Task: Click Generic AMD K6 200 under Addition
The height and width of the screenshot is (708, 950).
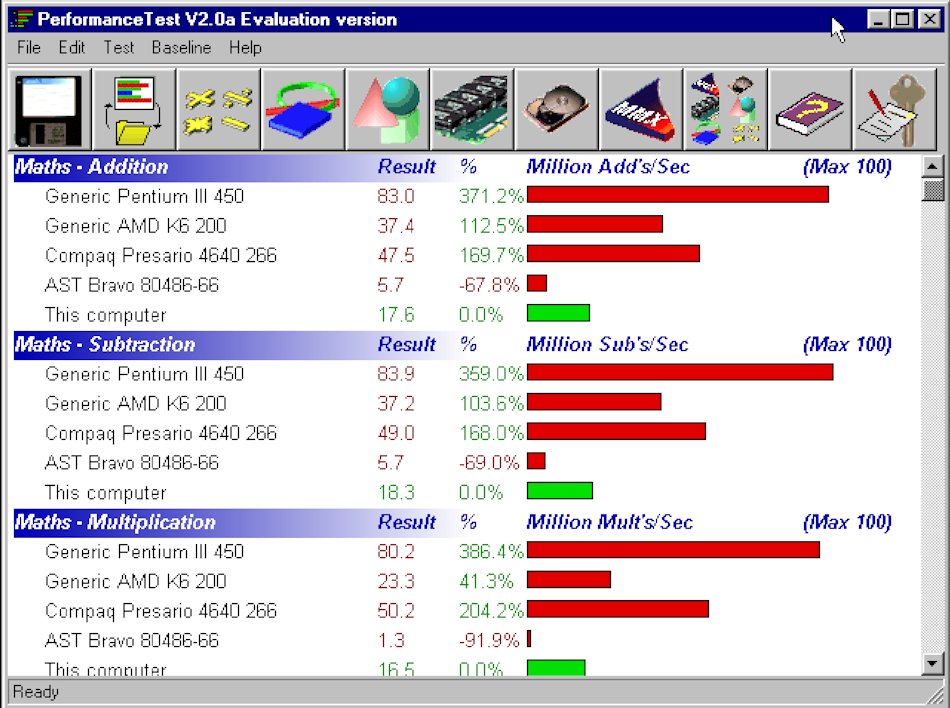Action: pos(136,226)
